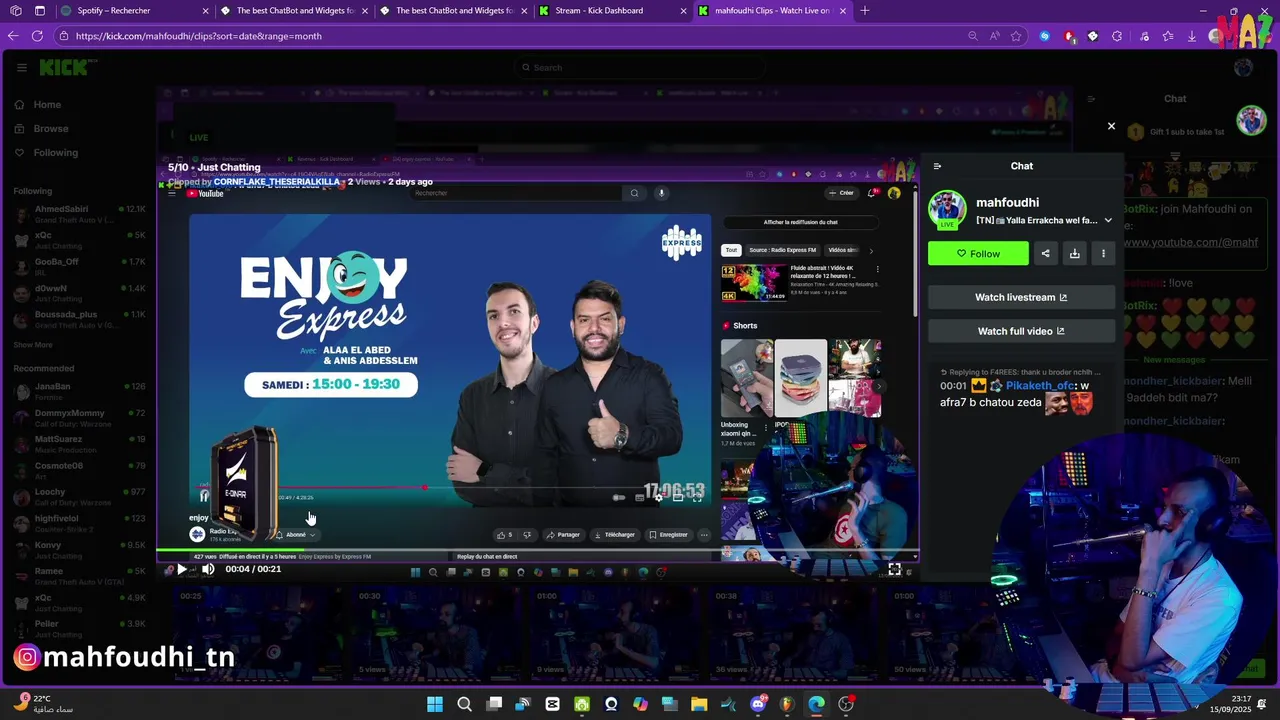Open Boussada_plus's channel in the sidebar
1280x720 pixels.
pos(79,319)
